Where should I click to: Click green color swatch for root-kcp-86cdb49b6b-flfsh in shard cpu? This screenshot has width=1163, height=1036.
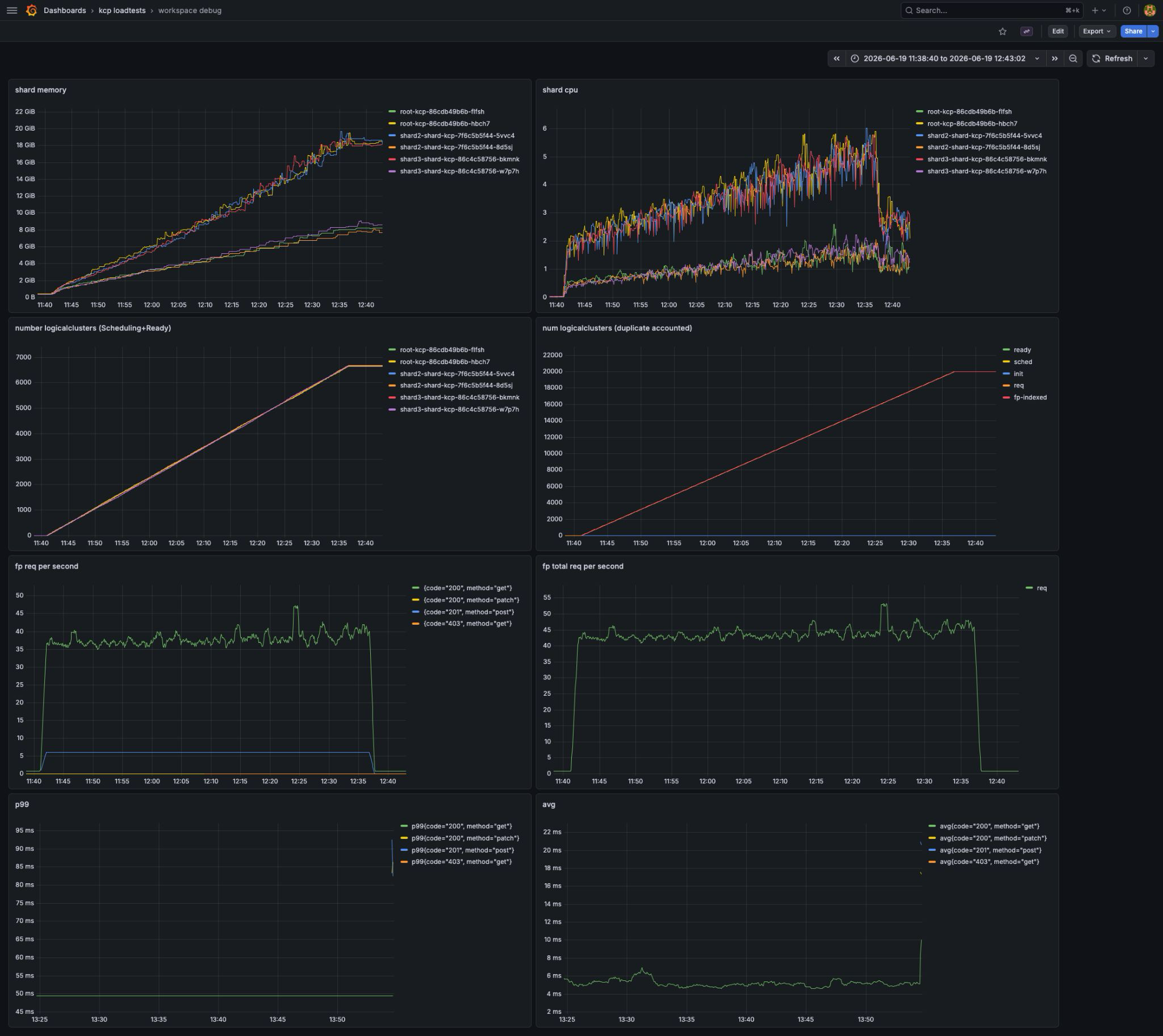pyautogui.click(x=919, y=111)
